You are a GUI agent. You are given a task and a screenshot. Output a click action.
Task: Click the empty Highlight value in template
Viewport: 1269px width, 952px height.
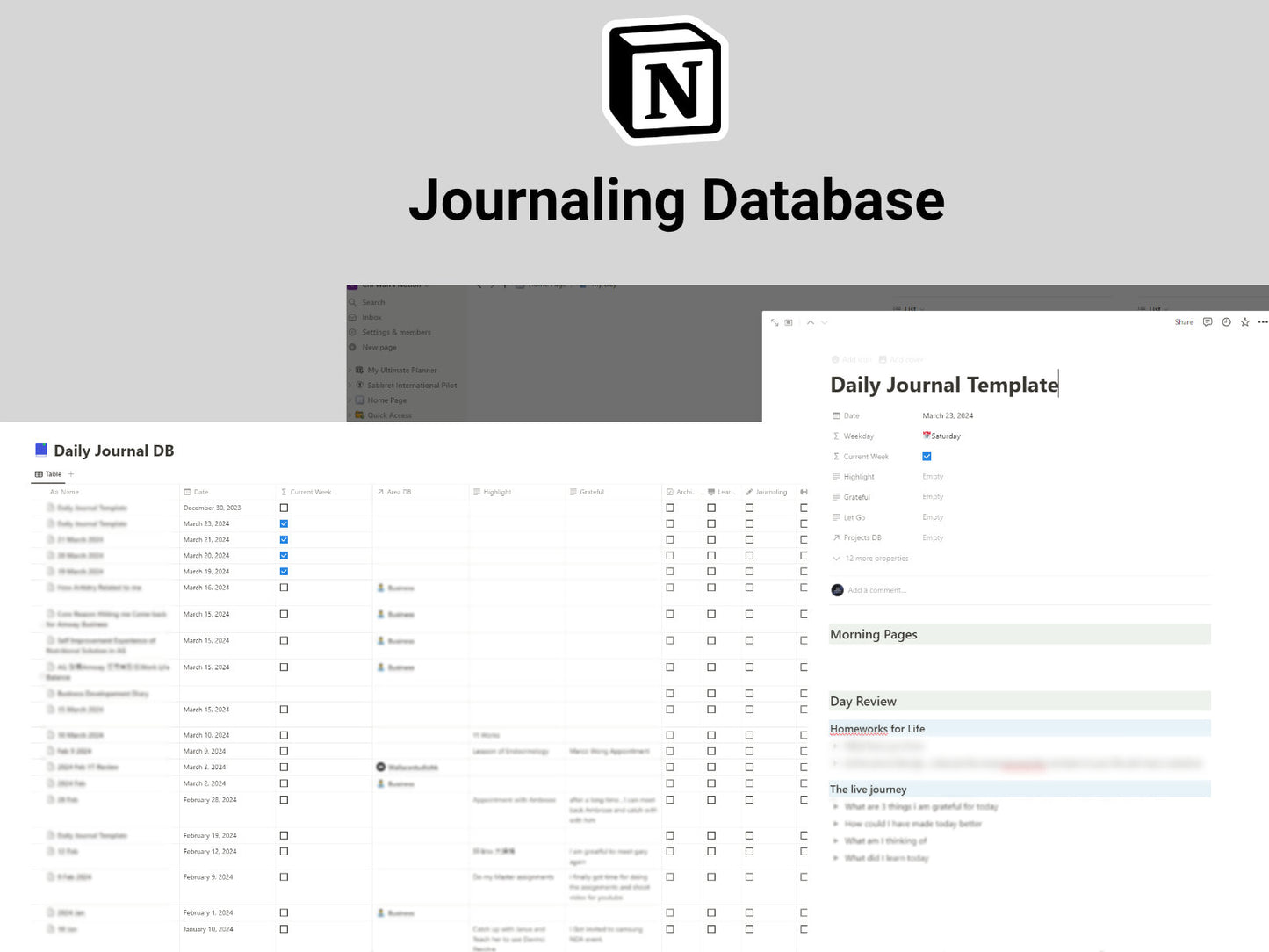[x=933, y=477]
